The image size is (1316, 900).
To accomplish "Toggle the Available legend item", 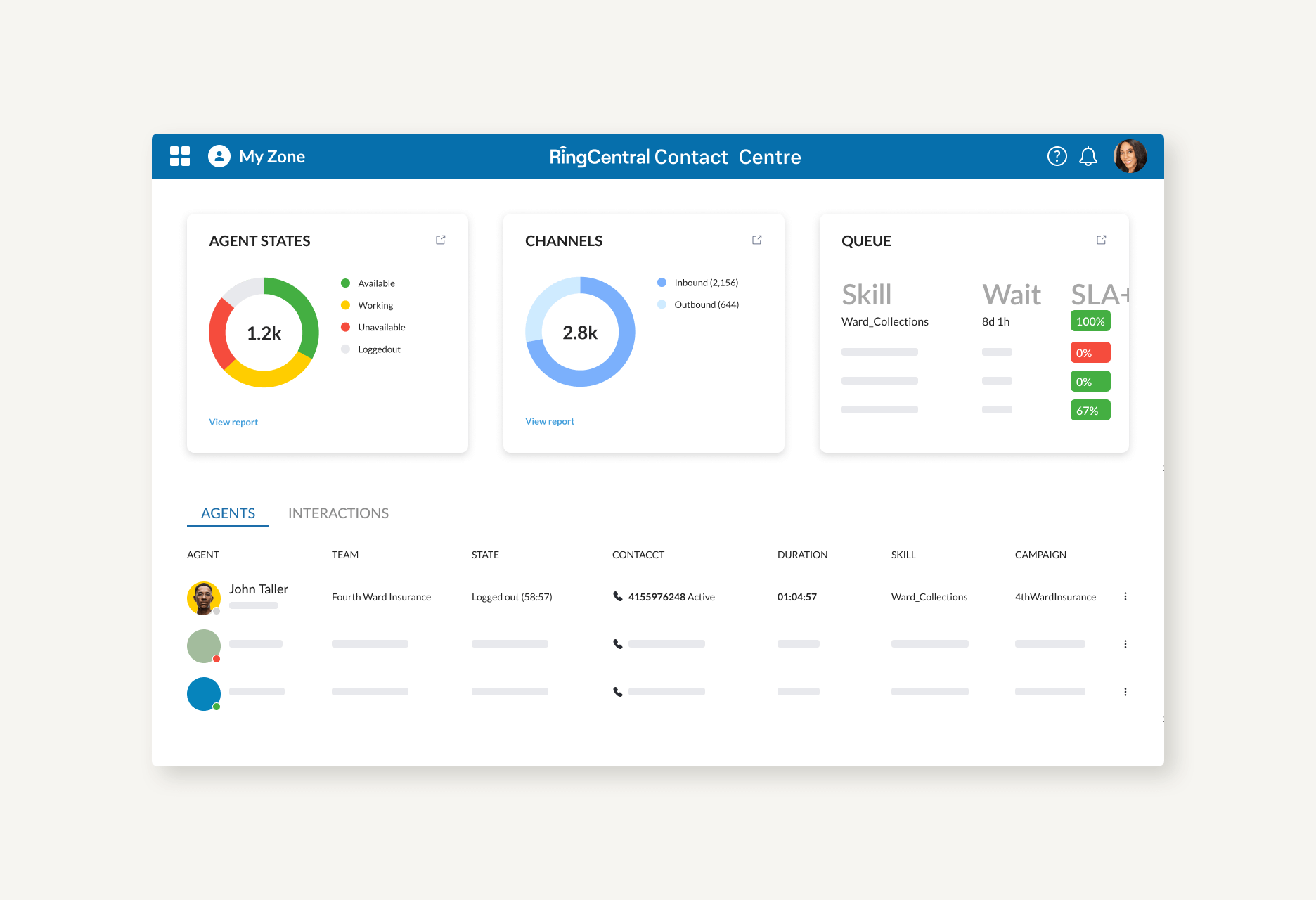I will (368, 283).
